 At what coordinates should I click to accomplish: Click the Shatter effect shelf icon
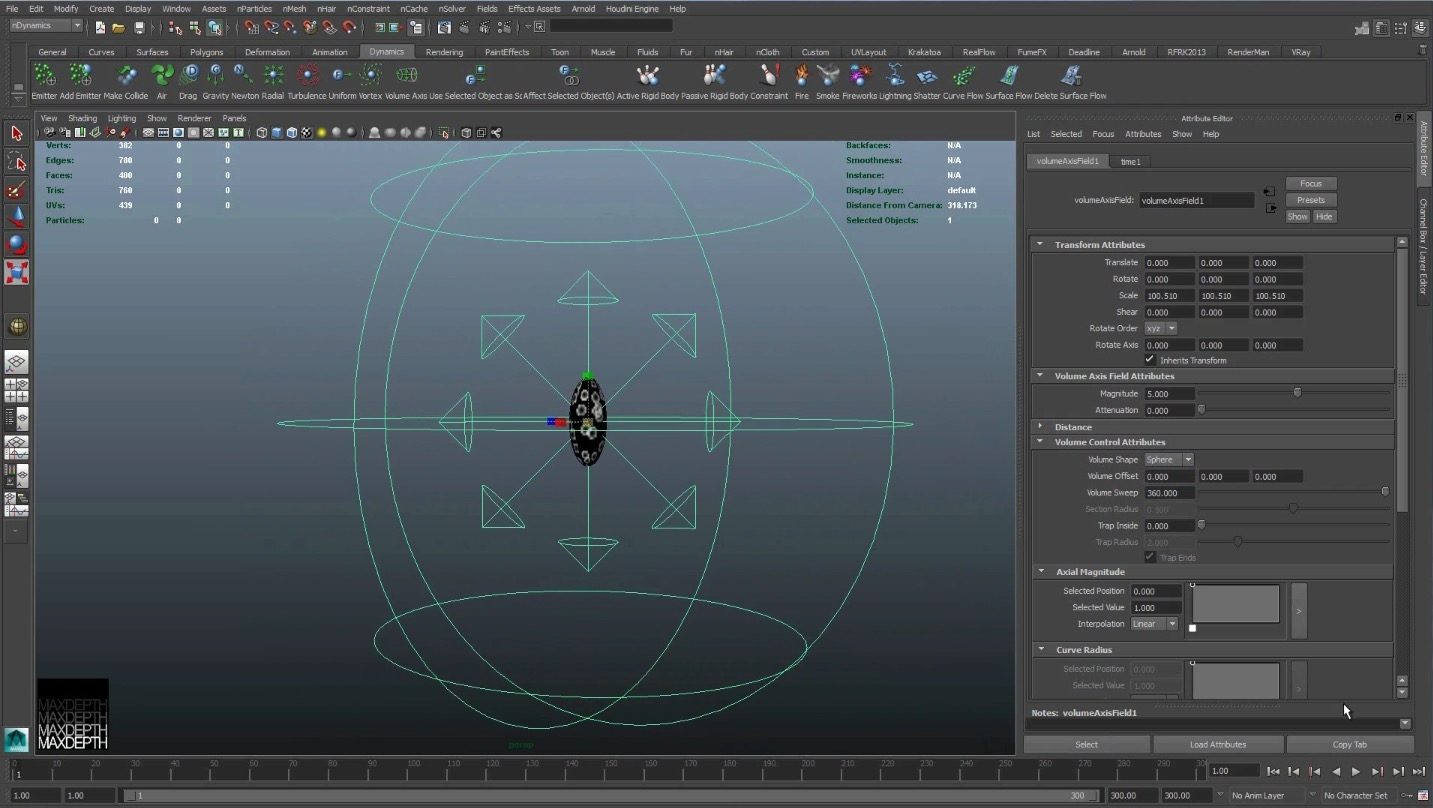(927, 75)
